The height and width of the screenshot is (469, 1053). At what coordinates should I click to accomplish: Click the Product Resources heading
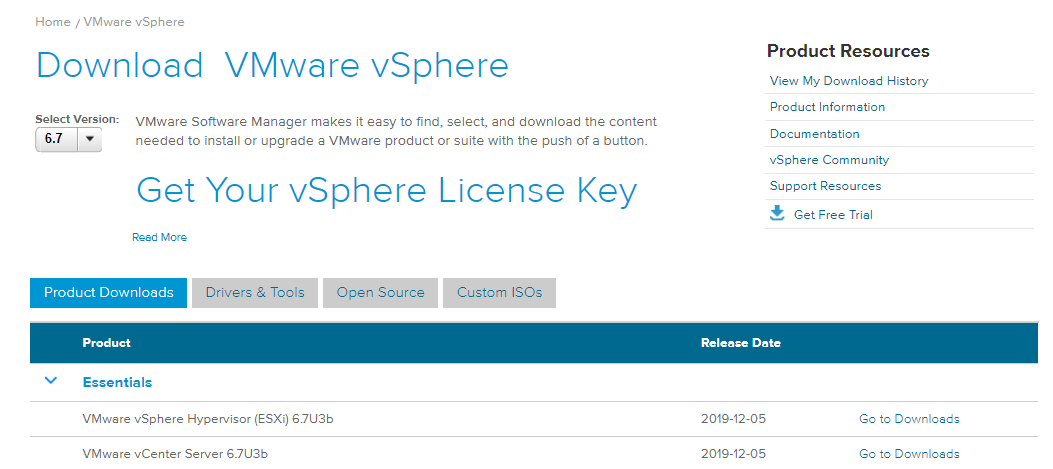[x=848, y=51]
